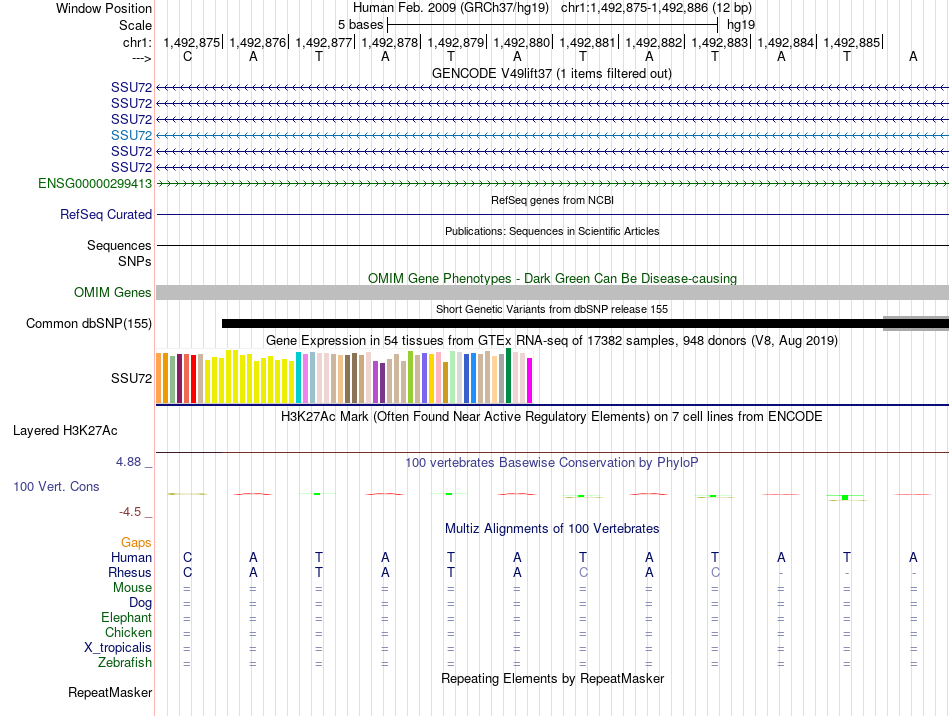Click the 'chr1:' ruler label
The image size is (950, 716).
pos(137,42)
